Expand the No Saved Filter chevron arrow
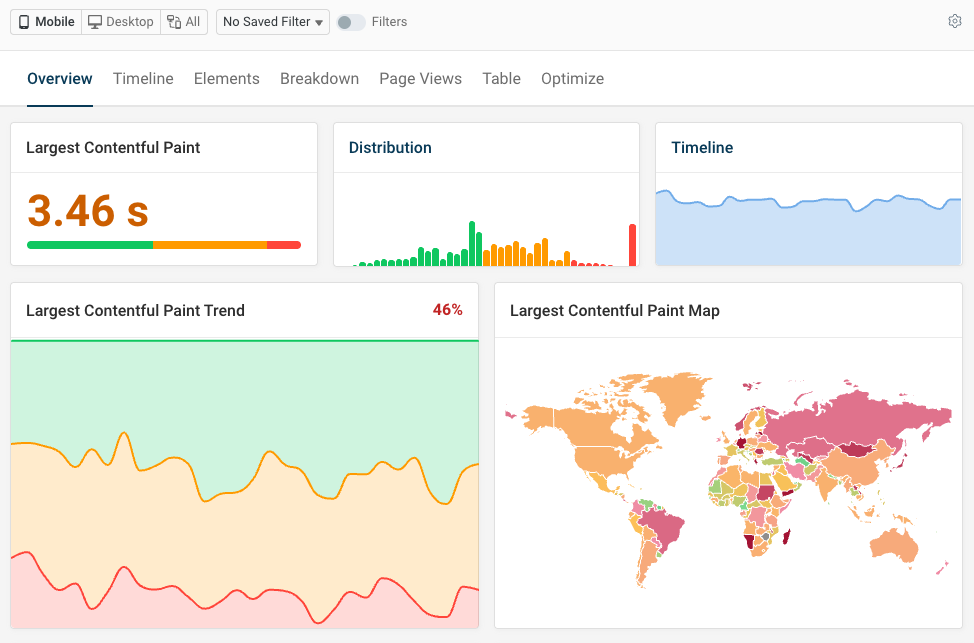Image resolution: width=974 pixels, height=643 pixels. pos(317,21)
